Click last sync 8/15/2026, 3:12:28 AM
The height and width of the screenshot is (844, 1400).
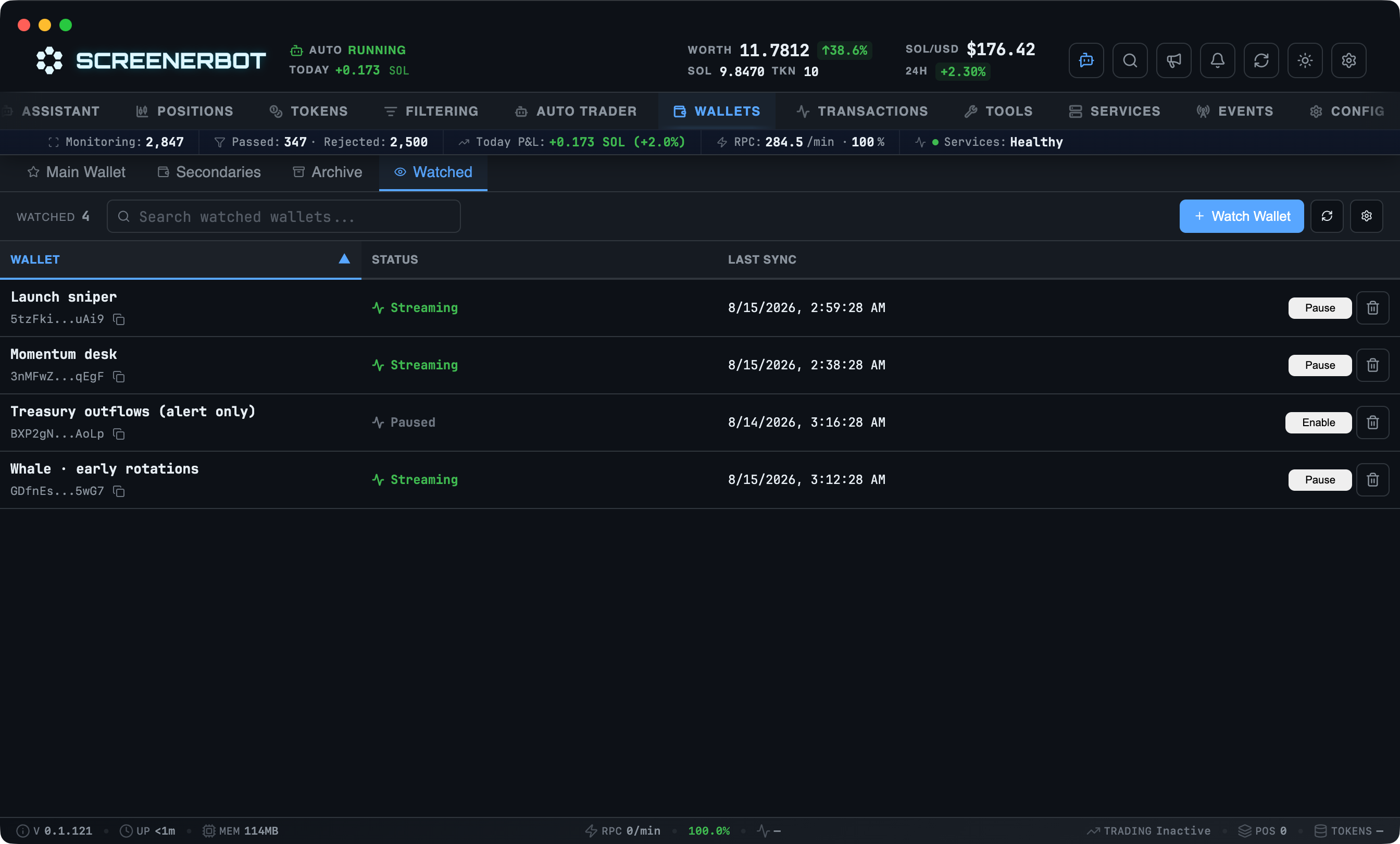click(807, 480)
